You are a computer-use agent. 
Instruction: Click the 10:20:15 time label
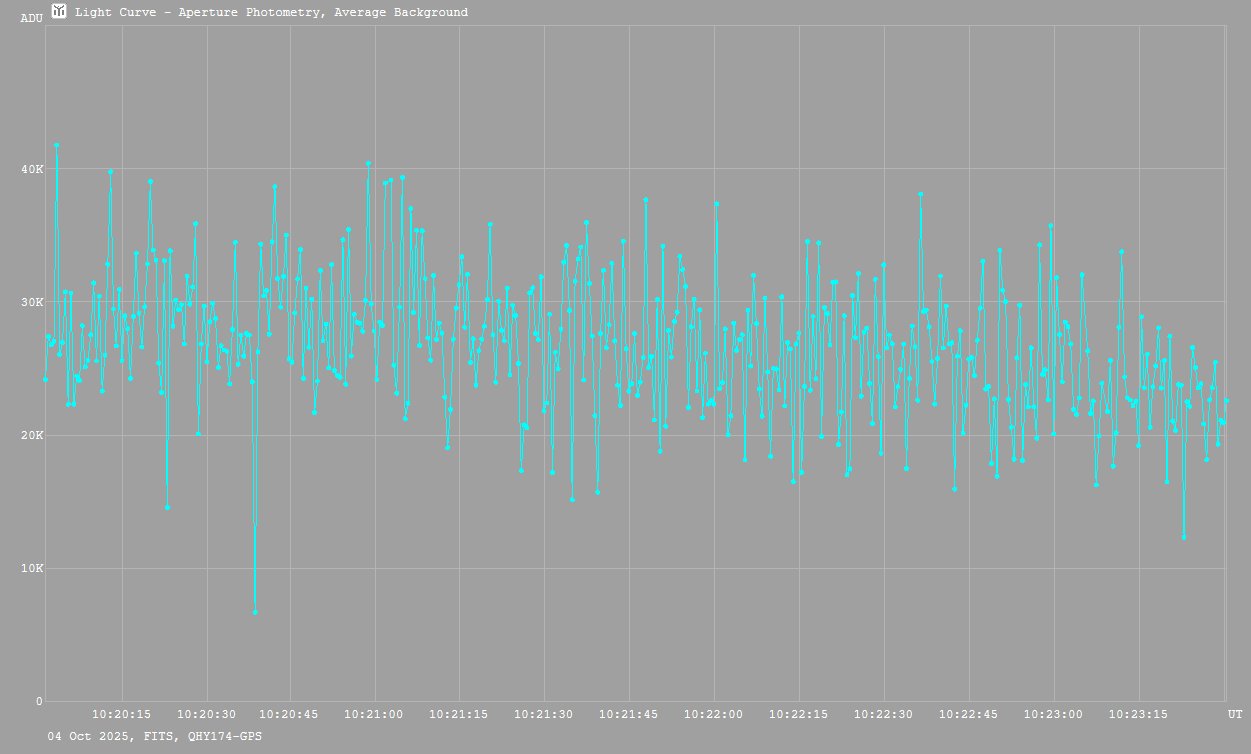(x=122, y=715)
